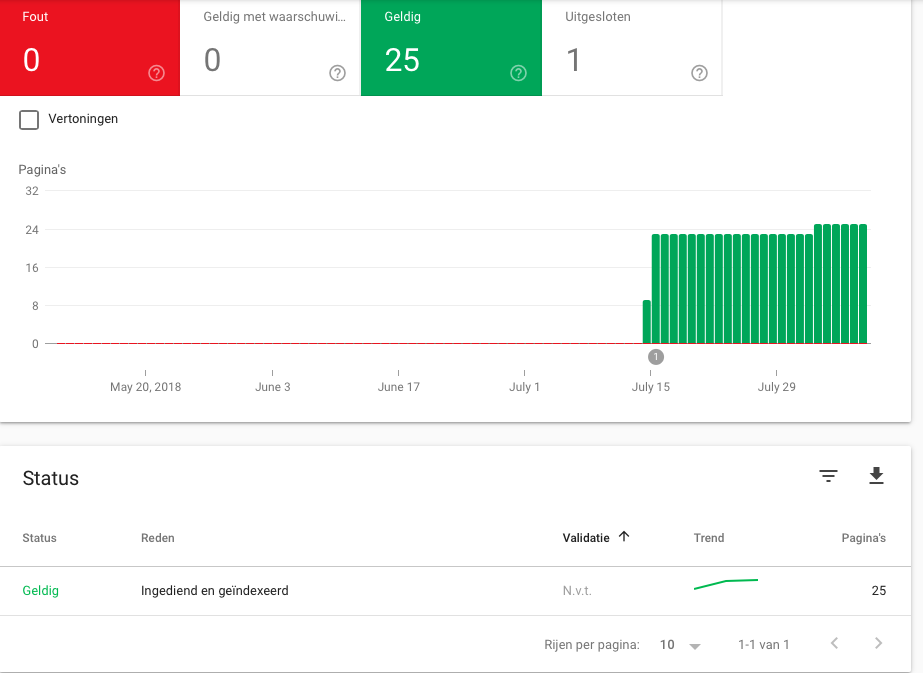Enable the Vertoningen checkbox
Viewport: 923px width, 673px height.
(29, 120)
